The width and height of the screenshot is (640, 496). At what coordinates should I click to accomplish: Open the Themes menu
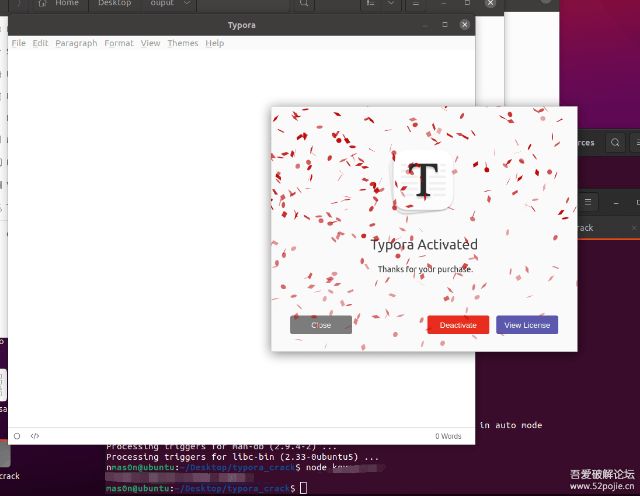click(182, 43)
